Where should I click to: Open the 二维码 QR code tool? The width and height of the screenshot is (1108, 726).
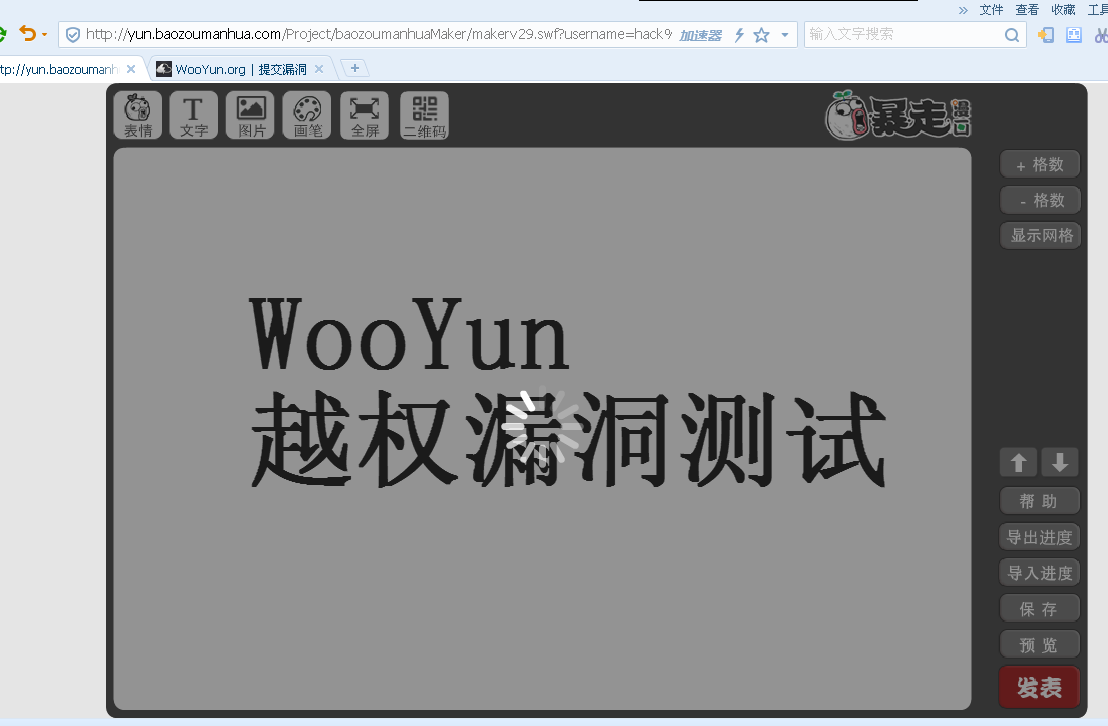tap(425, 115)
